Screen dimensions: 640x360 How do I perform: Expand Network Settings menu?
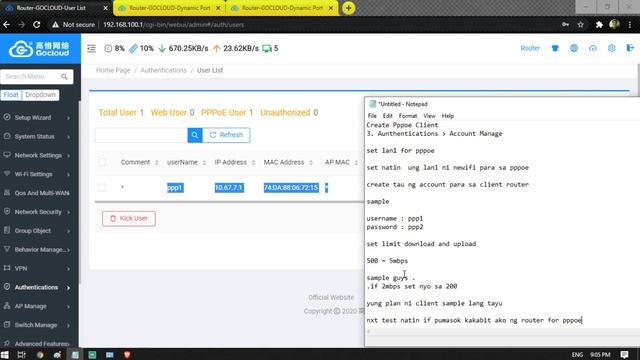coord(39,155)
